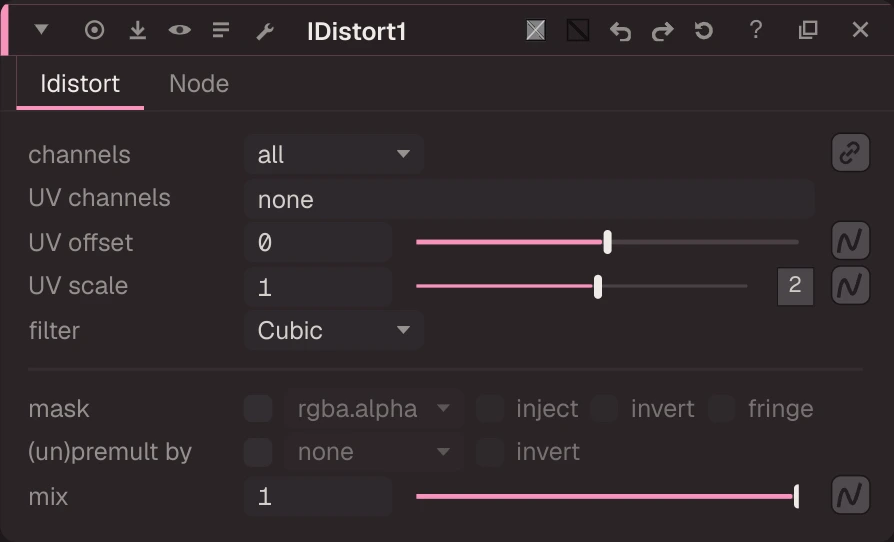Switch to the Idistort tab
Viewport: 894px width, 542px height.
tap(80, 84)
